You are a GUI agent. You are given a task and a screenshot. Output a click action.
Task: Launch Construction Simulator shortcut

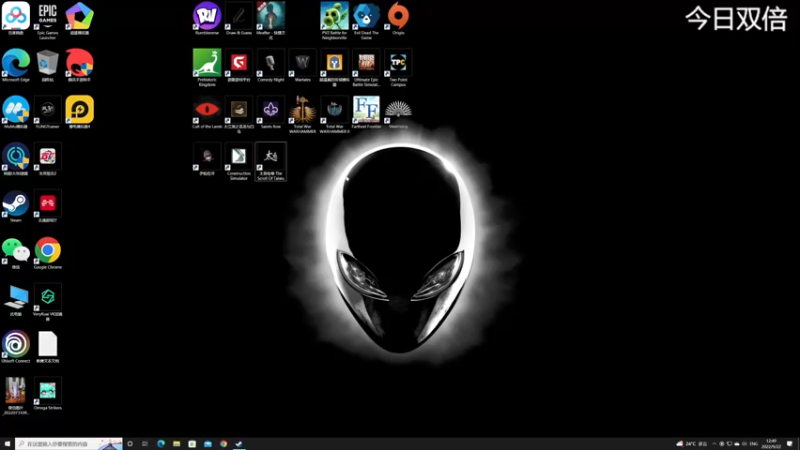[x=238, y=161]
